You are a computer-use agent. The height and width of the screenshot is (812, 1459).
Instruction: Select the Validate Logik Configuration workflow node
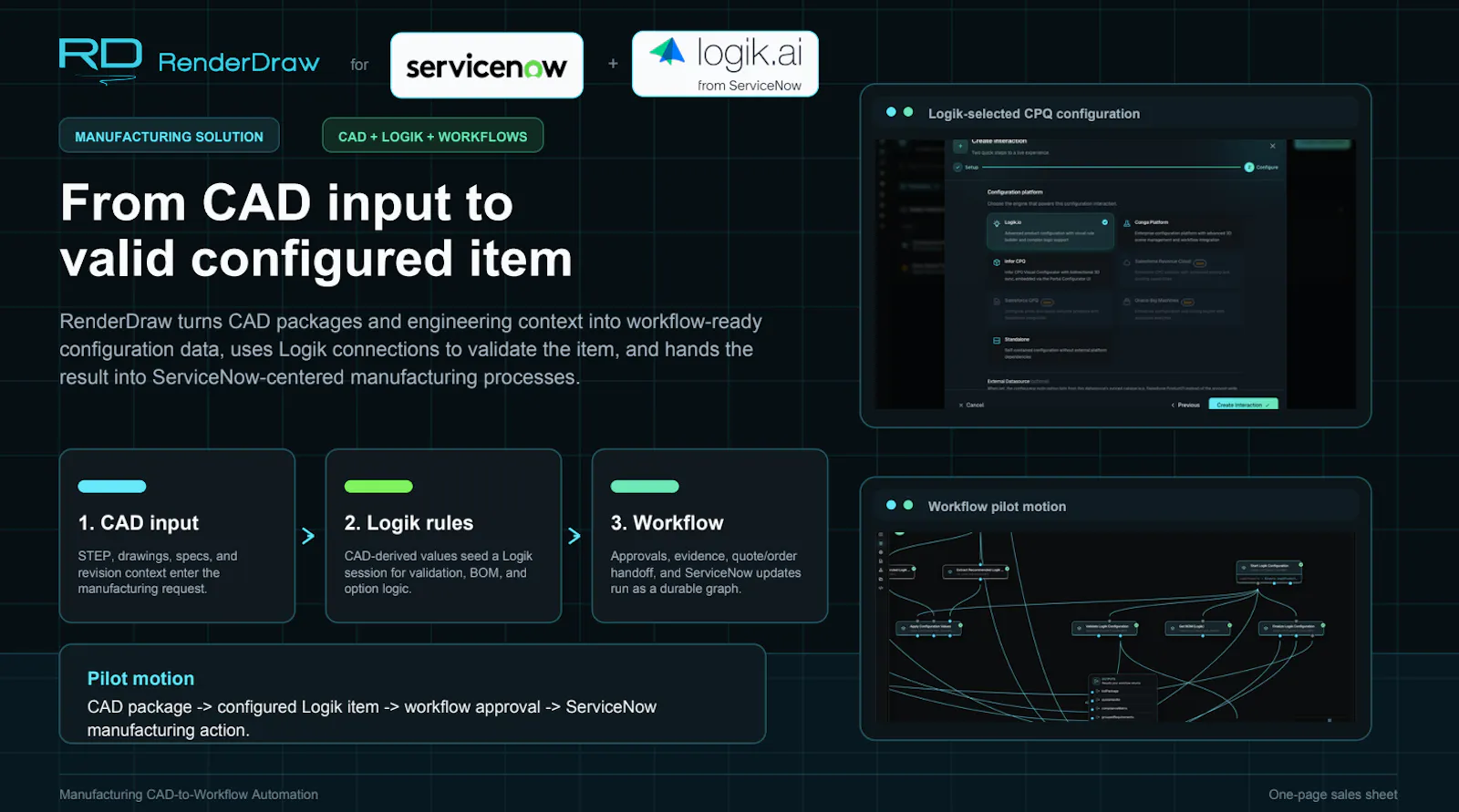(x=1104, y=628)
